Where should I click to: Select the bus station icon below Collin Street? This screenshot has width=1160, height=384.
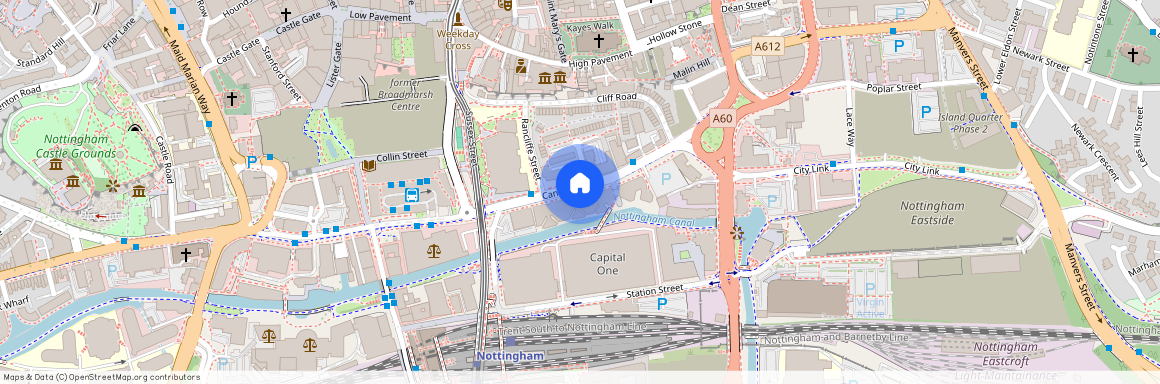click(x=411, y=195)
